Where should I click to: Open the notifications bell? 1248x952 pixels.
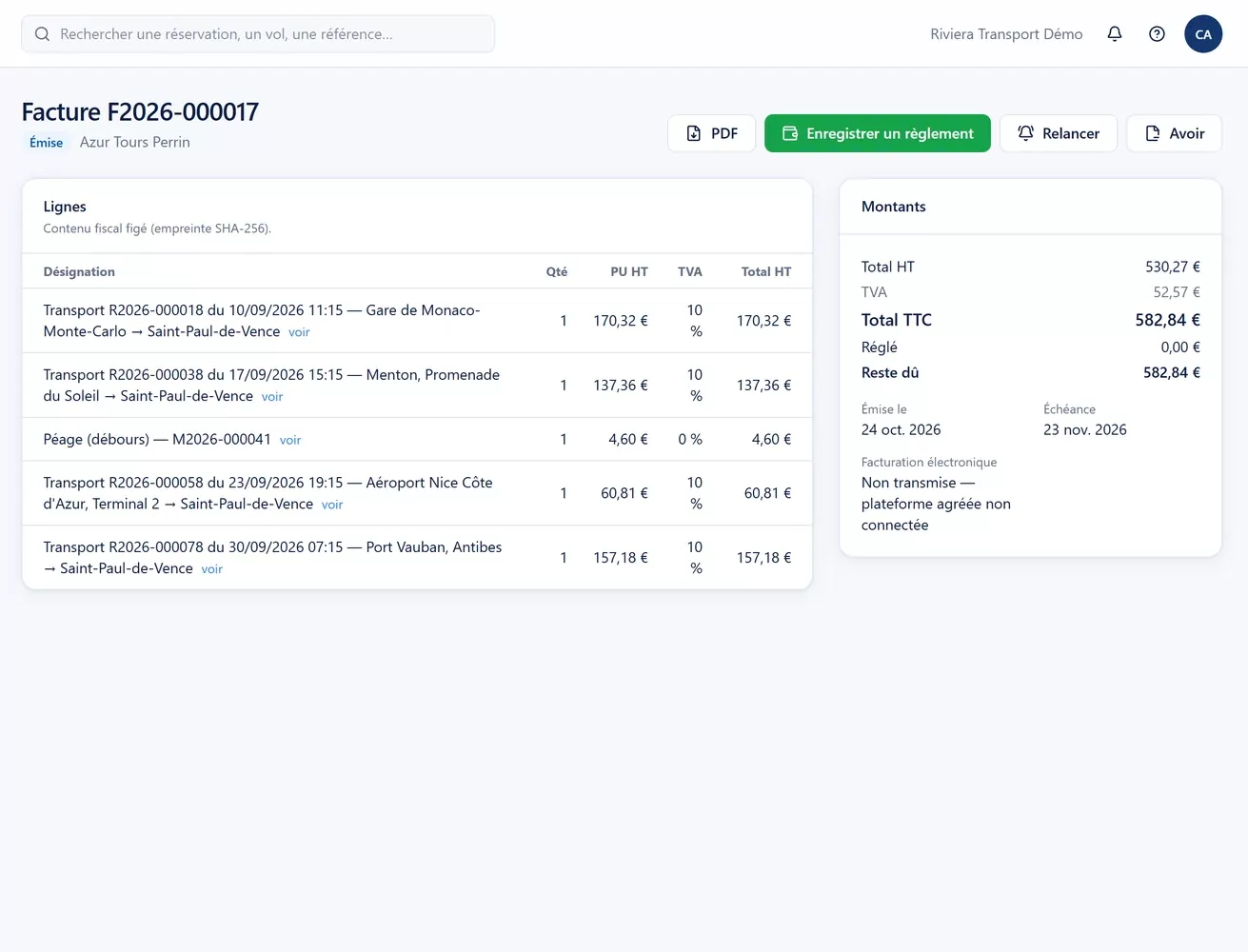1115,34
